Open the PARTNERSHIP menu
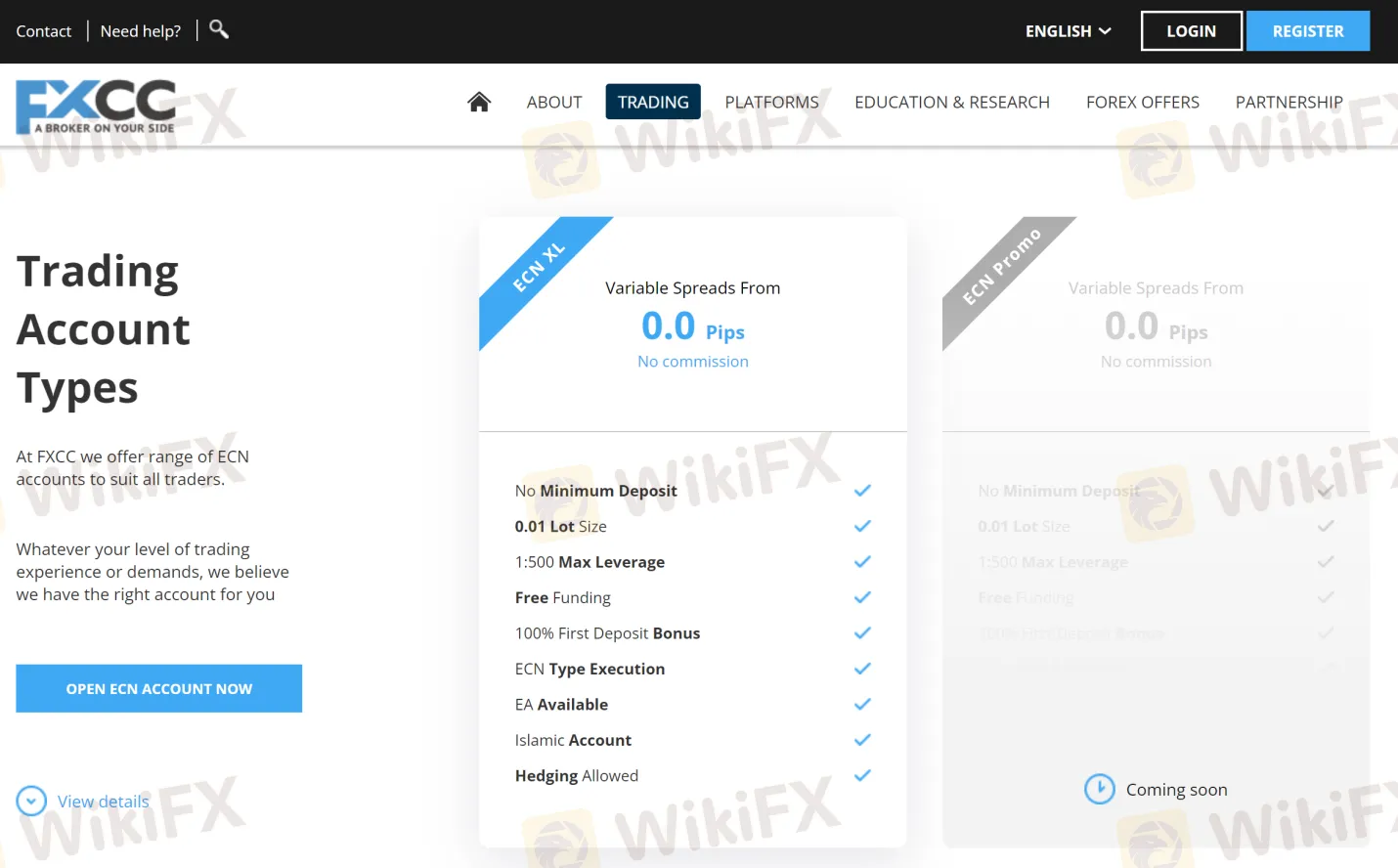This screenshot has height=868, width=1398. click(x=1289, y=102)
